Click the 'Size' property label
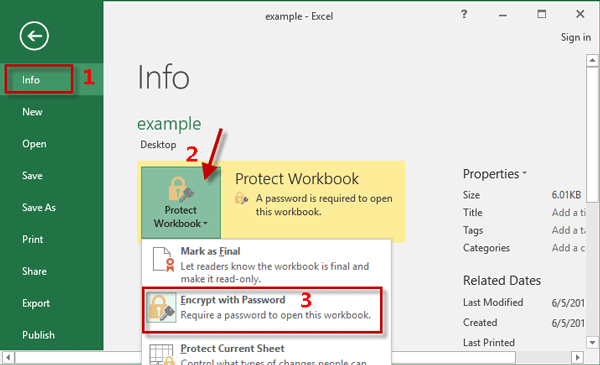Screen dimensions: 600x365 471,195
